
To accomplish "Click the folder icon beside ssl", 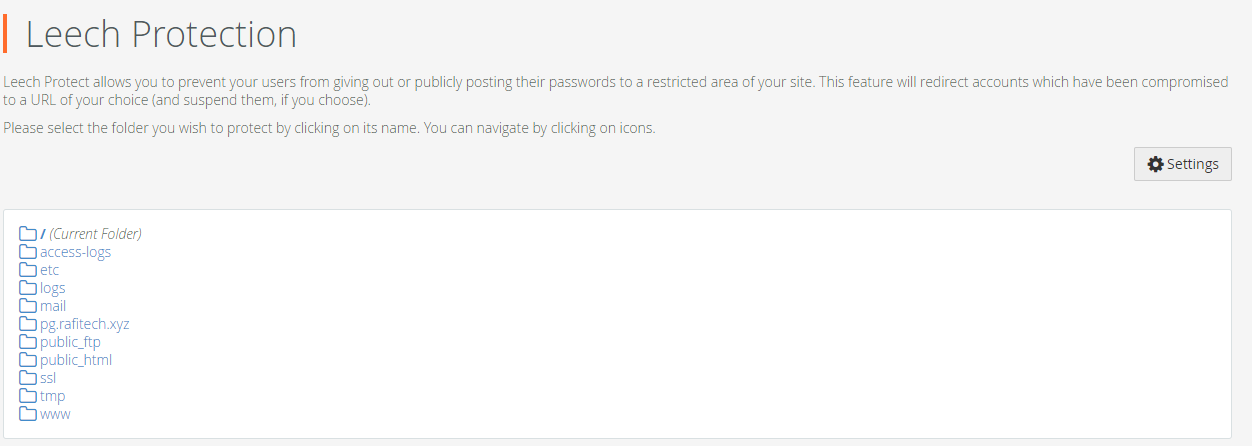I will click(28, 378).
